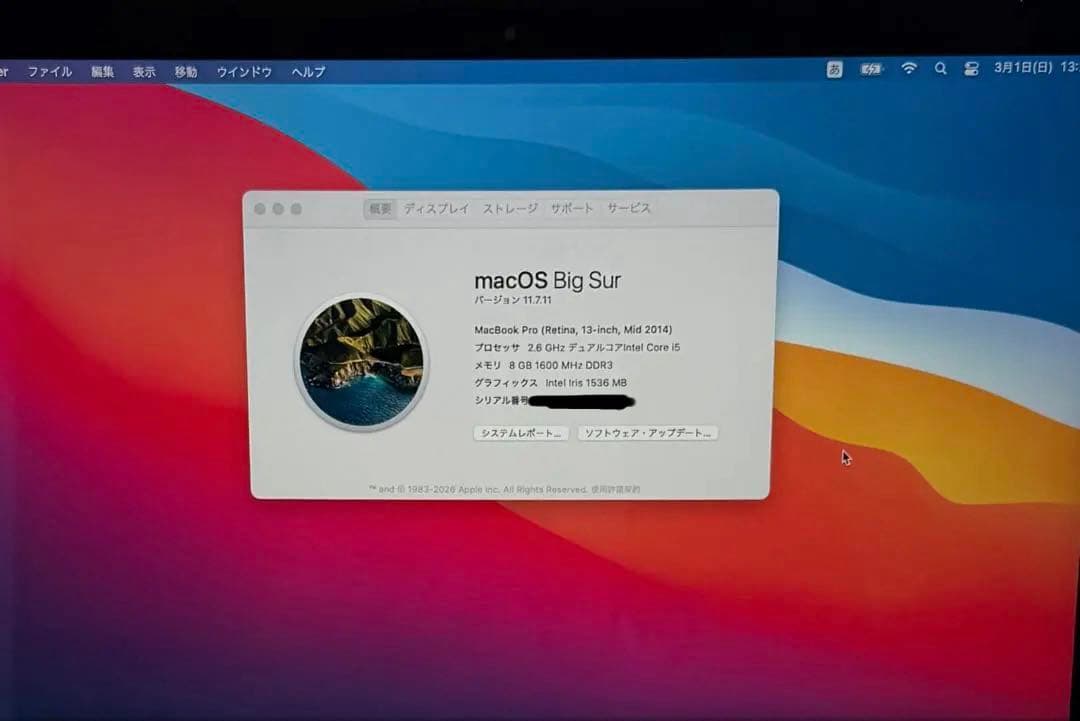
Task: Click the グラフィックス Intel Iris line
Action: click(550, 383)
